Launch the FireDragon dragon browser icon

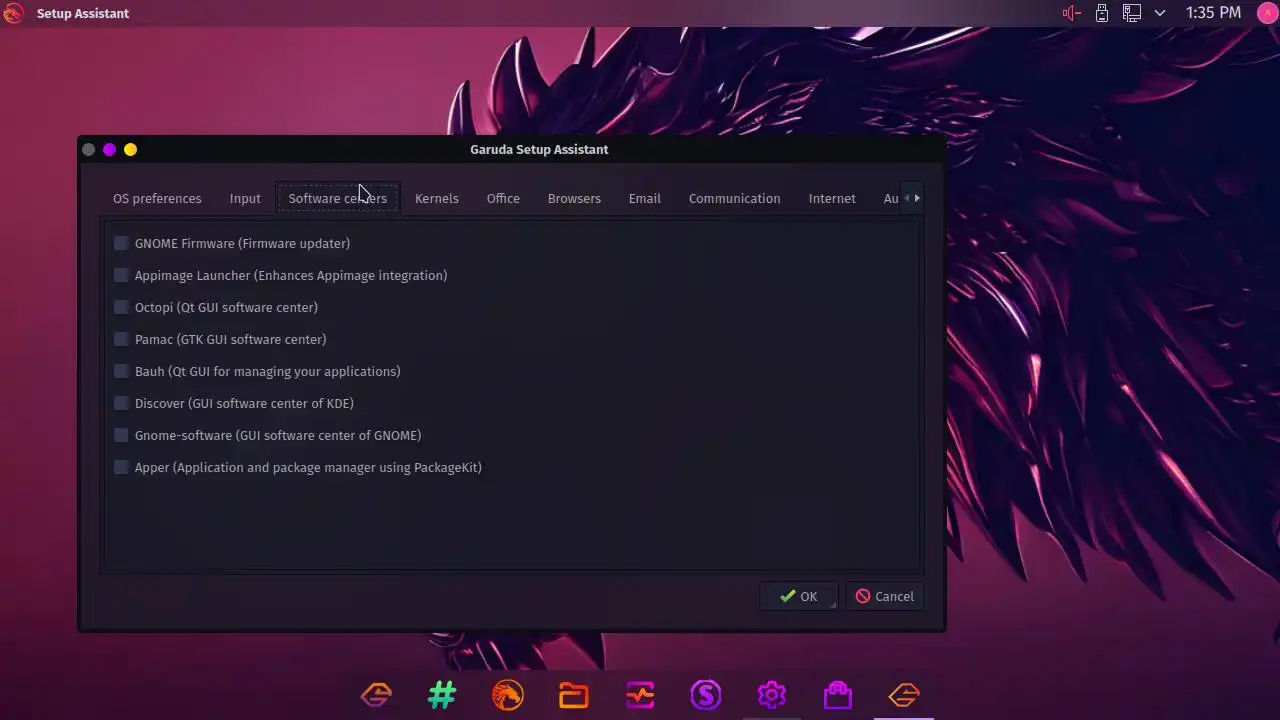pyautogui.click(x=508, y=694)
